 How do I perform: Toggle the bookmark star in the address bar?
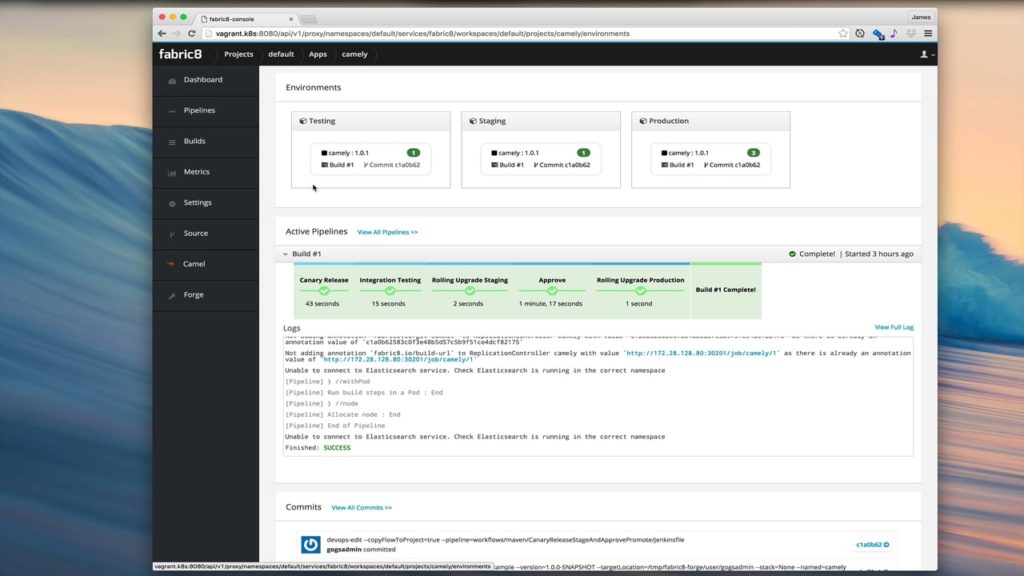point(842,33)
